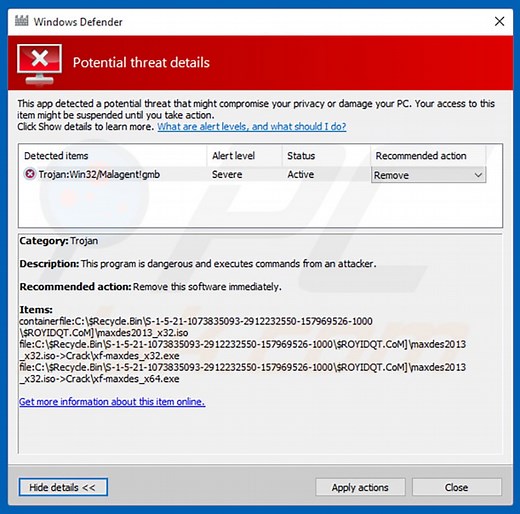Click the red X icon beside Trojan:Win32/Malagent!gmb

click(30, 174)
